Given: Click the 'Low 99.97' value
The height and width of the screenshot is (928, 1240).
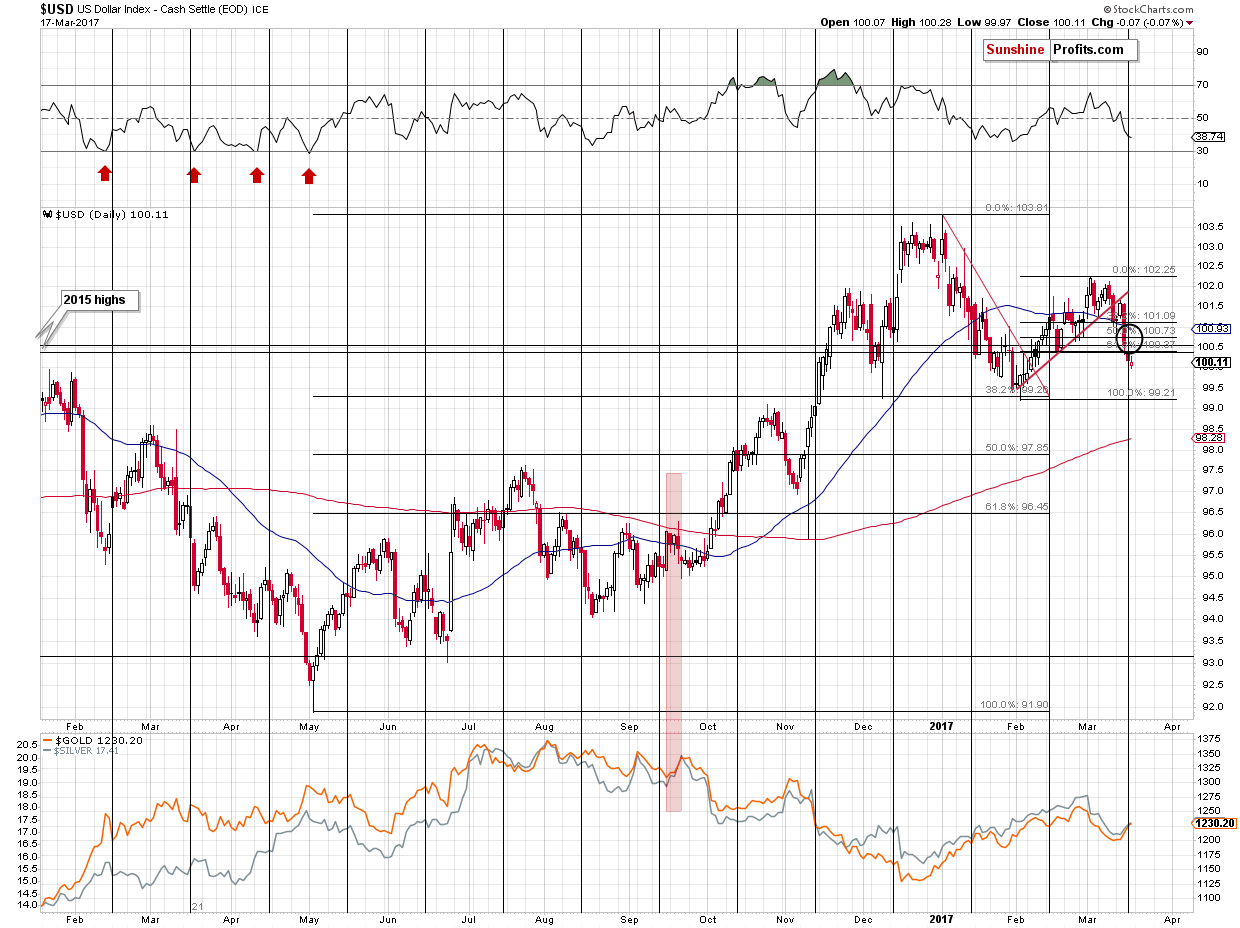Looking at the screenshot, I should point(984,21).
